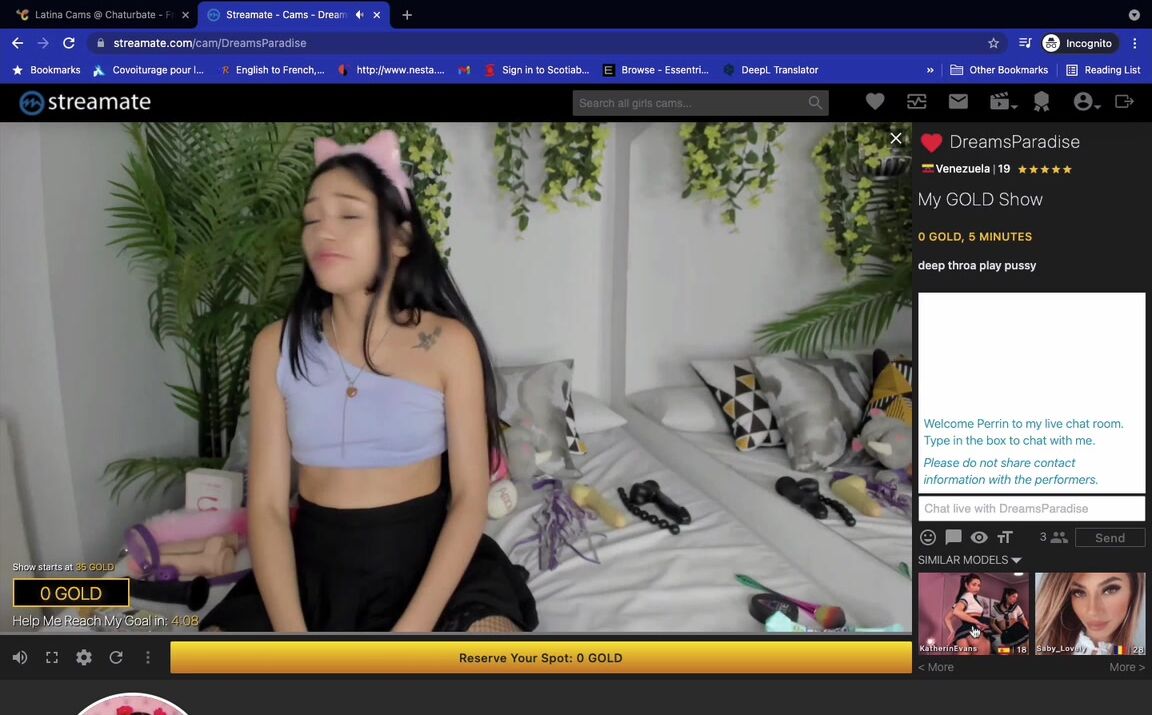Open the Other Bookmarks folder

click(998, 70)
